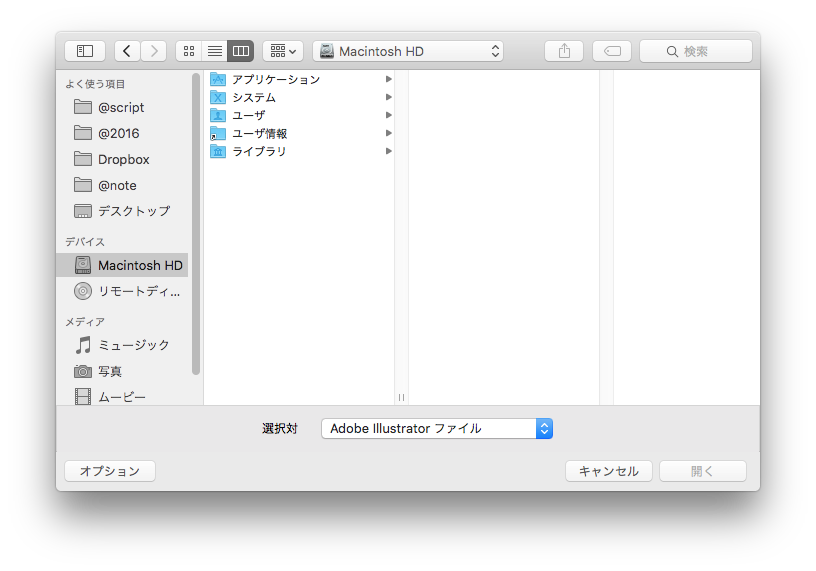This screenshot has width=816, height=571.
Task: Click the オプション button
Action: pos(110,471)
